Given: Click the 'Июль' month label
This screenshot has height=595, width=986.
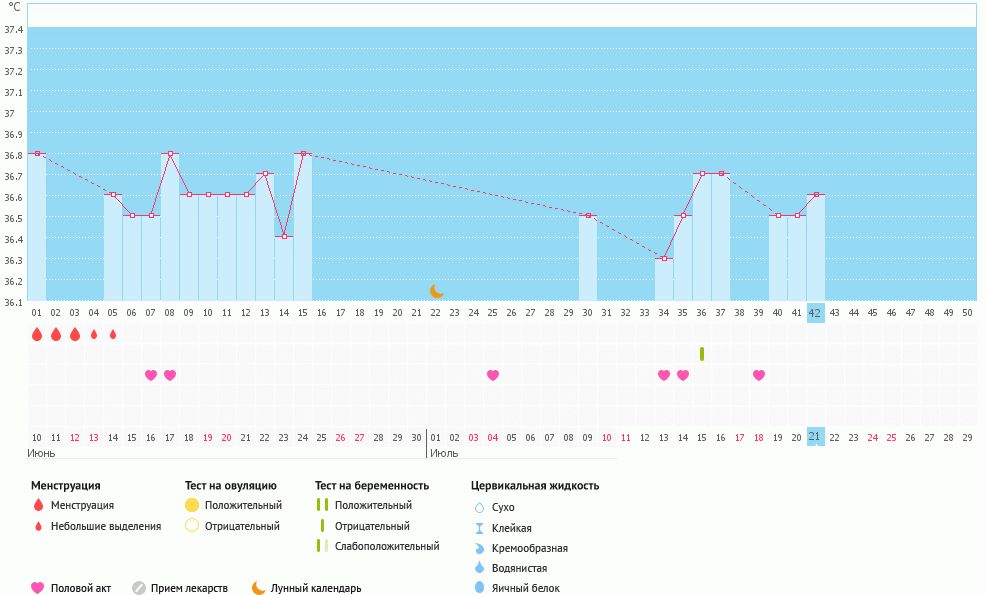Looking at the screenshot, I should pos(443,453).
